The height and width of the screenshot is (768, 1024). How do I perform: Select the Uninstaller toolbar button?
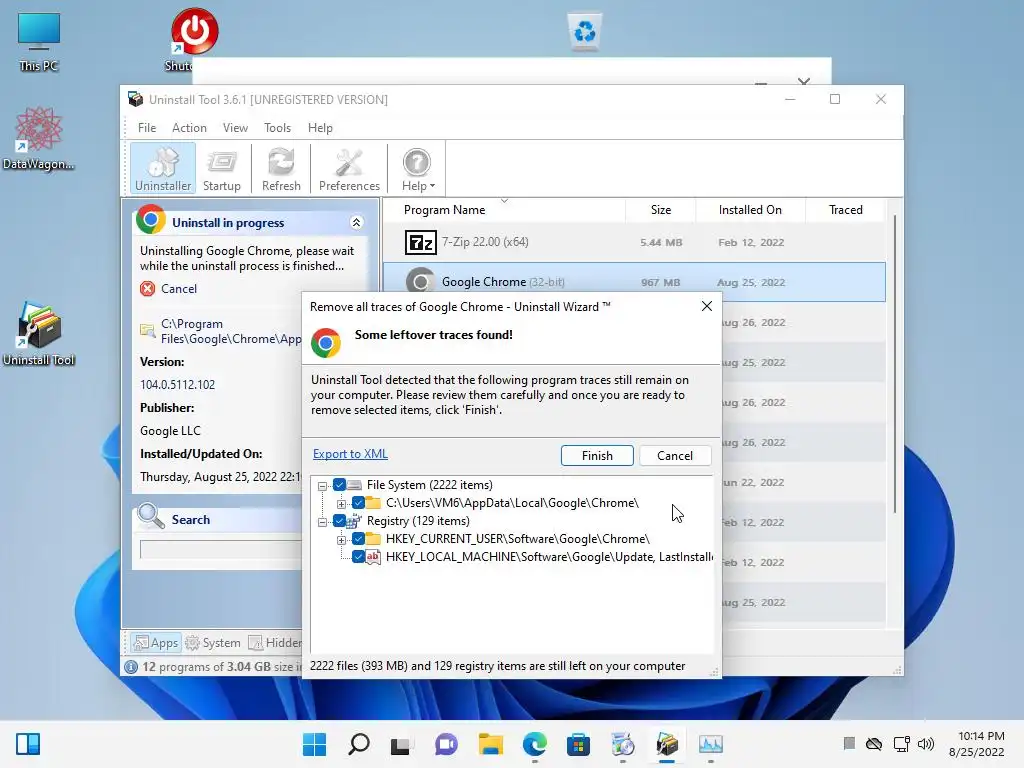click(163, 168)
